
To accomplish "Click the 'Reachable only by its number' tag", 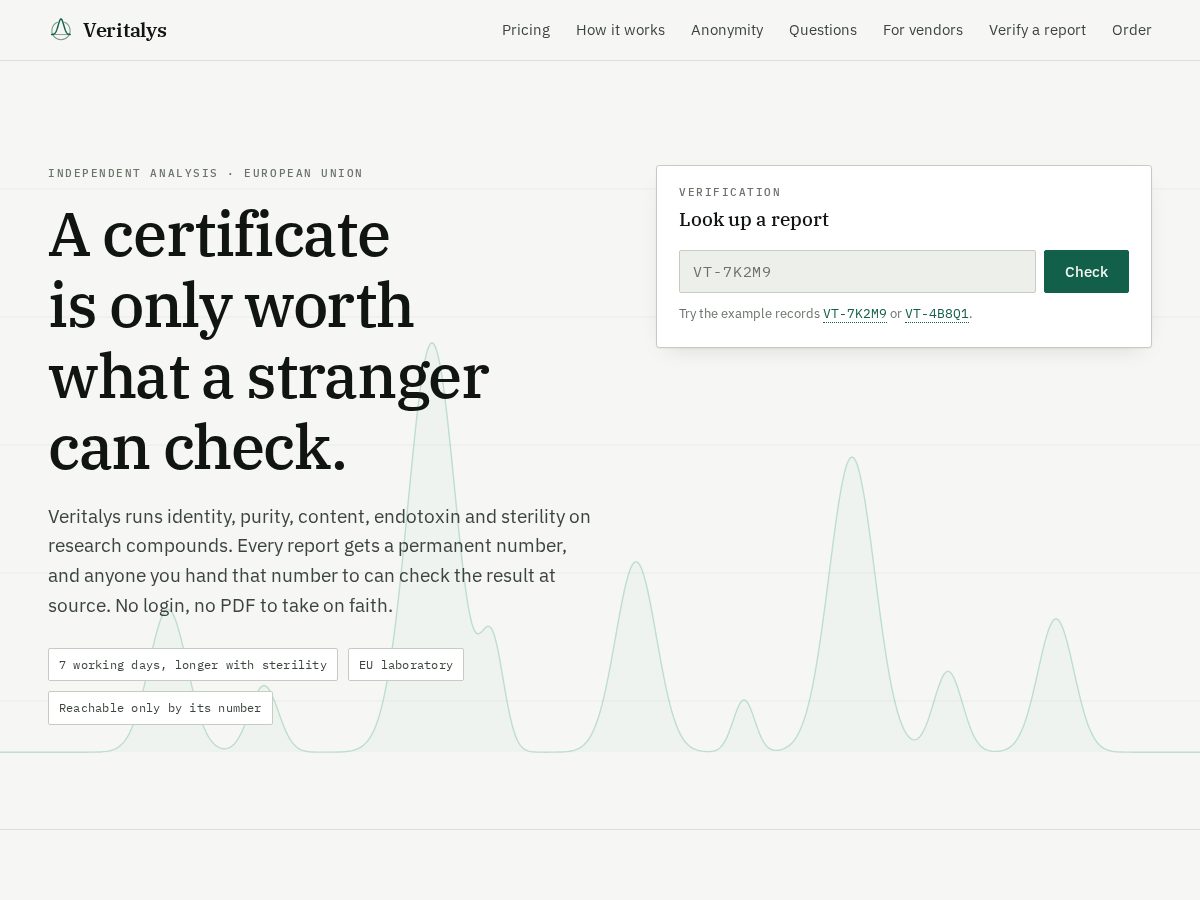I will pos(160,708).
